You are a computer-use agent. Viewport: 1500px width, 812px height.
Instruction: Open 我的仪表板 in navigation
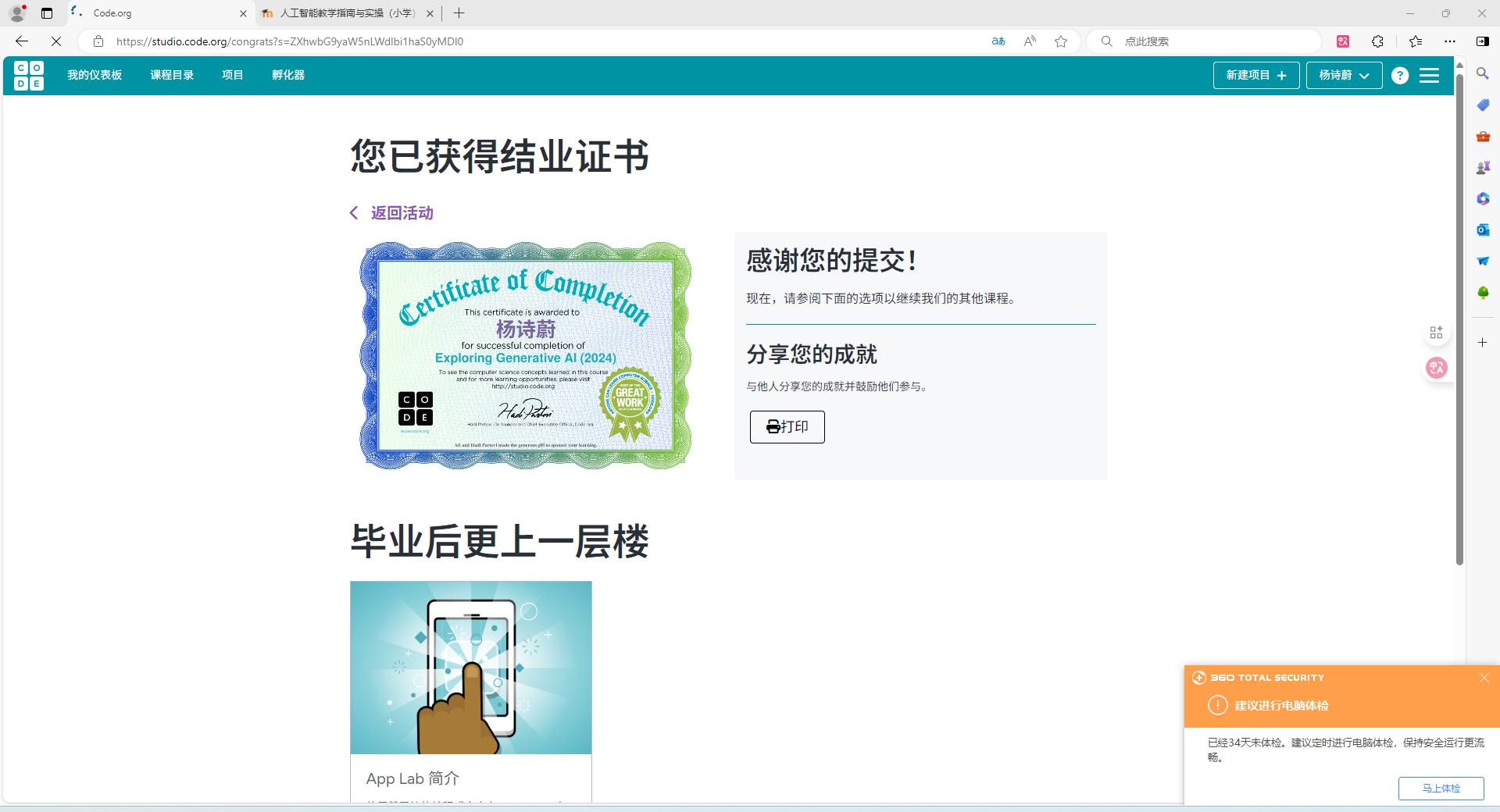[x=95, y=75]
